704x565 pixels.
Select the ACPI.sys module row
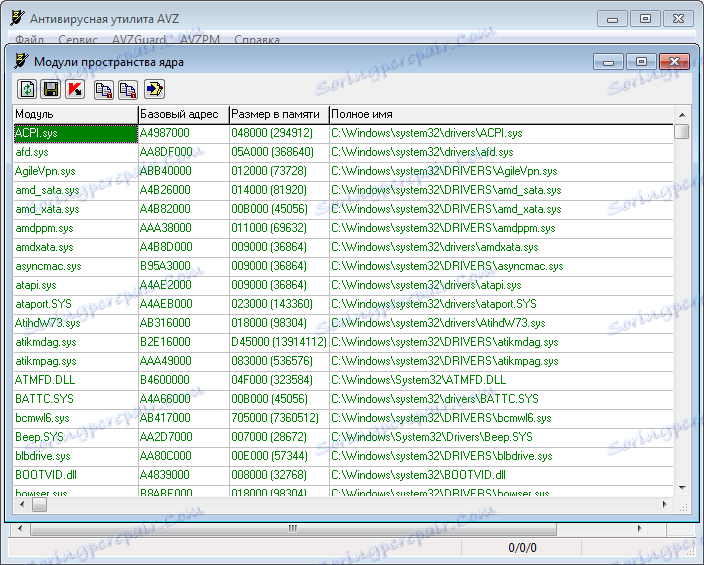coord(343,133)
